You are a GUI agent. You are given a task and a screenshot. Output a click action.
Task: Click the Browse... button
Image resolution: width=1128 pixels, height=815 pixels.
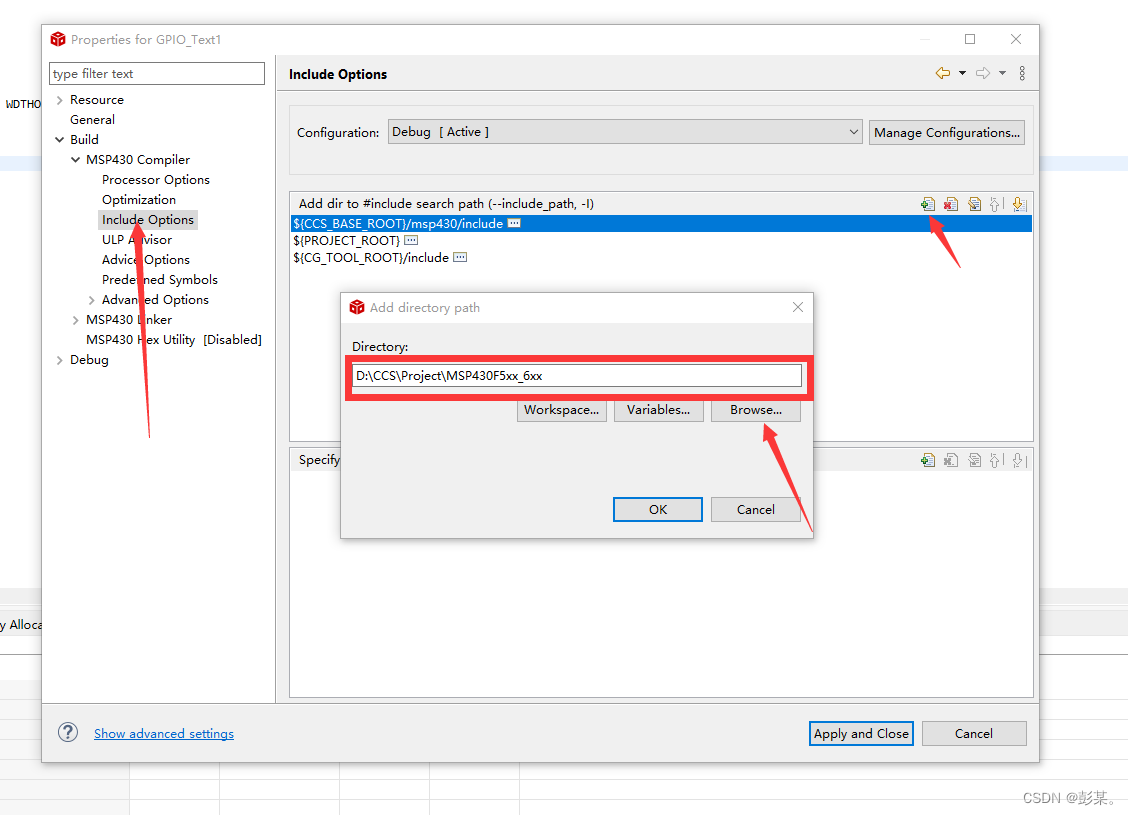click(755, 410)
